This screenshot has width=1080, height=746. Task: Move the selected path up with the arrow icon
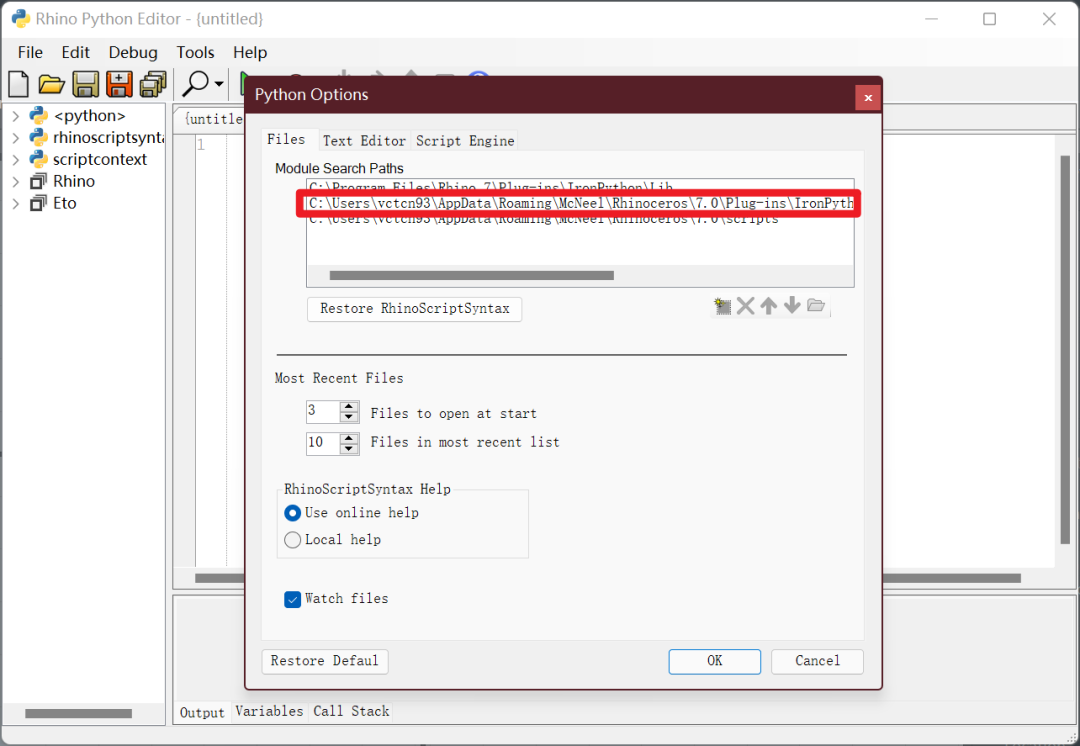click(x=769, y=305)
